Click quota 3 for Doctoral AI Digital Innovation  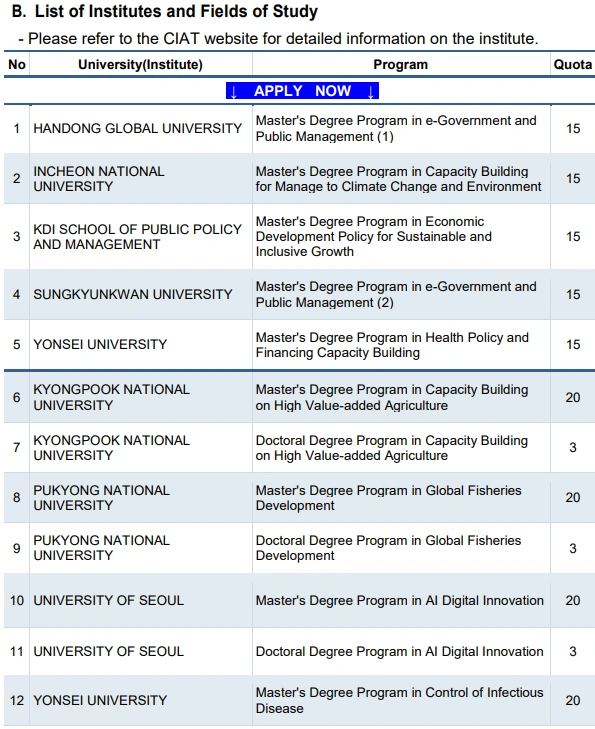(573, 652)
